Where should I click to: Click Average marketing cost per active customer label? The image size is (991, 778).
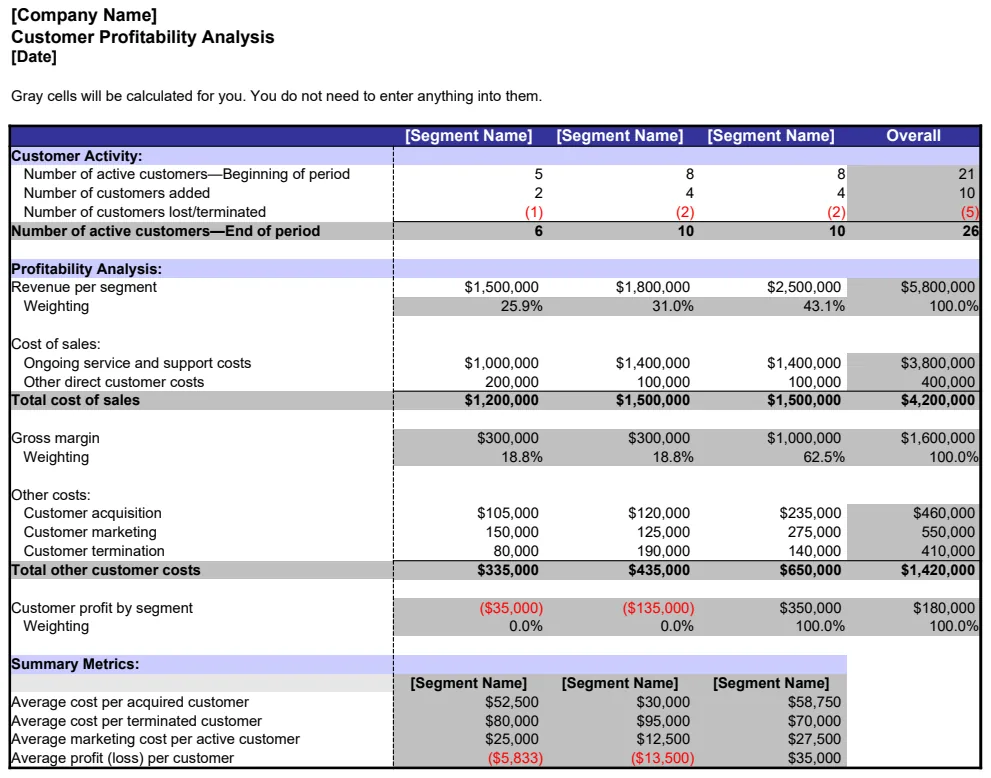(x=155, y=740)
